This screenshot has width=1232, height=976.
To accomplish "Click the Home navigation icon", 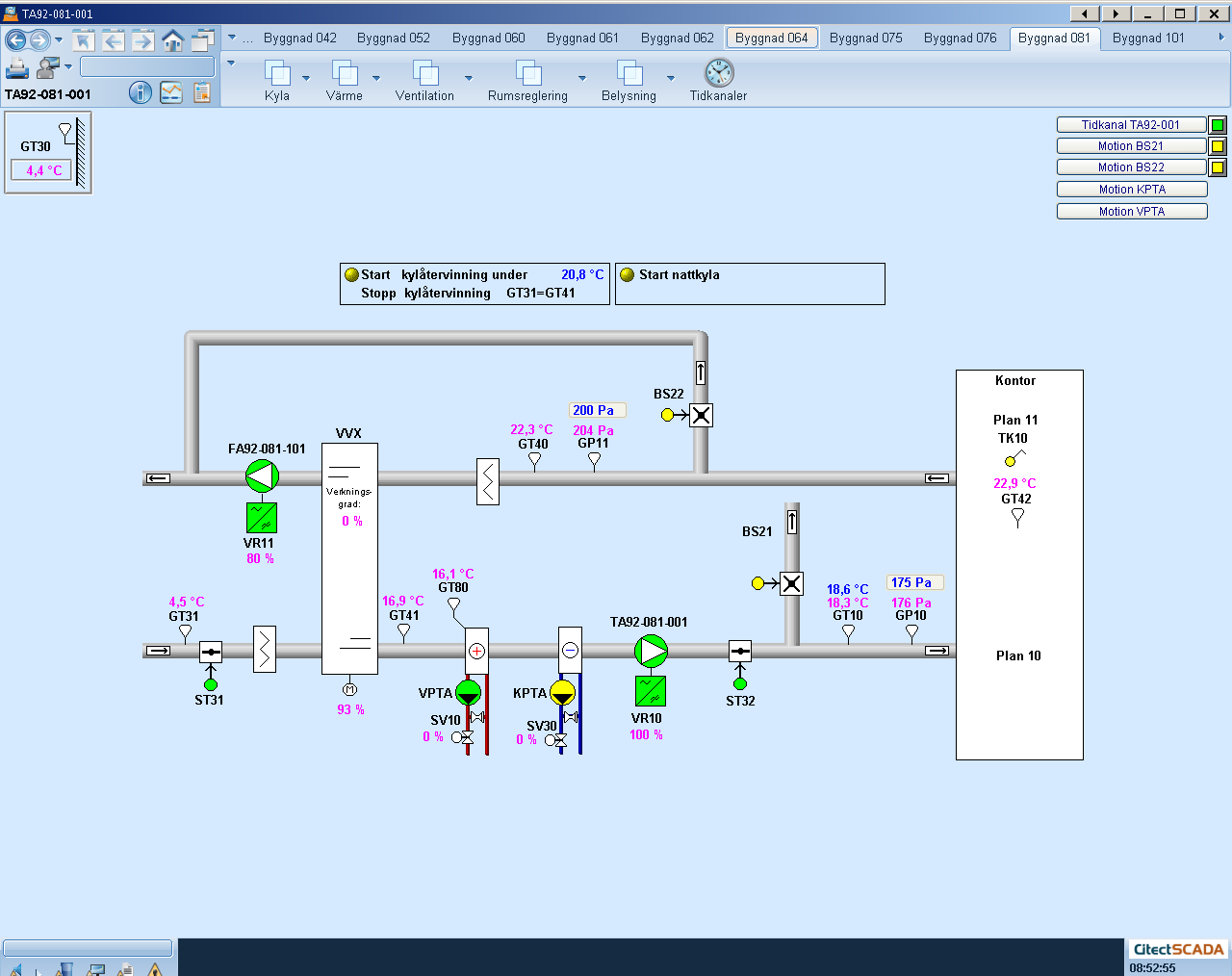I will point(173,39).
